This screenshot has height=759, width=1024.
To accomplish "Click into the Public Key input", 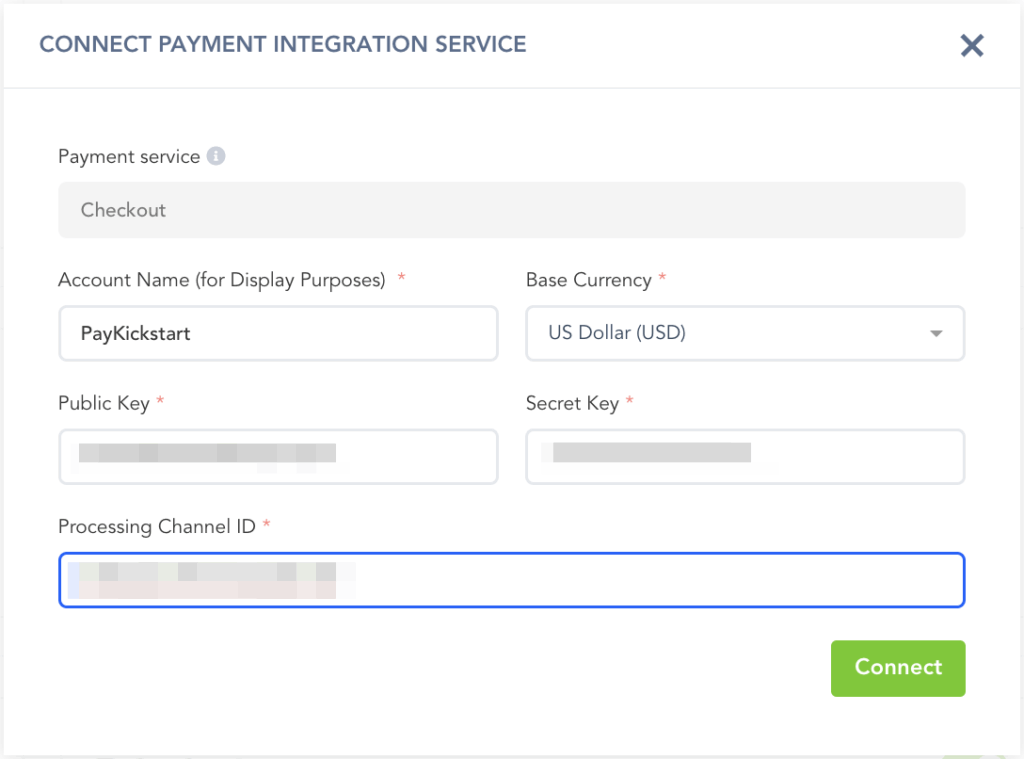I will [278, 456].
